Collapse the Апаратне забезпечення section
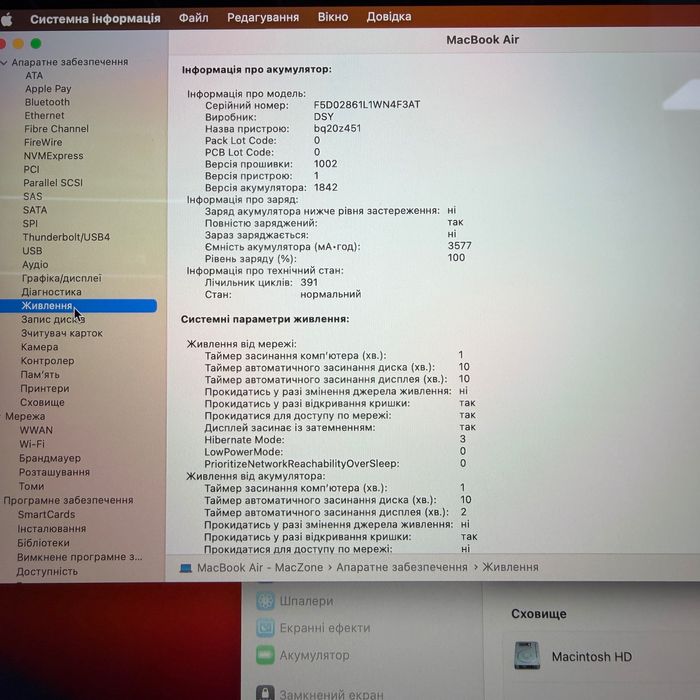Screen dimensions: 700x700 coord(4,62)
